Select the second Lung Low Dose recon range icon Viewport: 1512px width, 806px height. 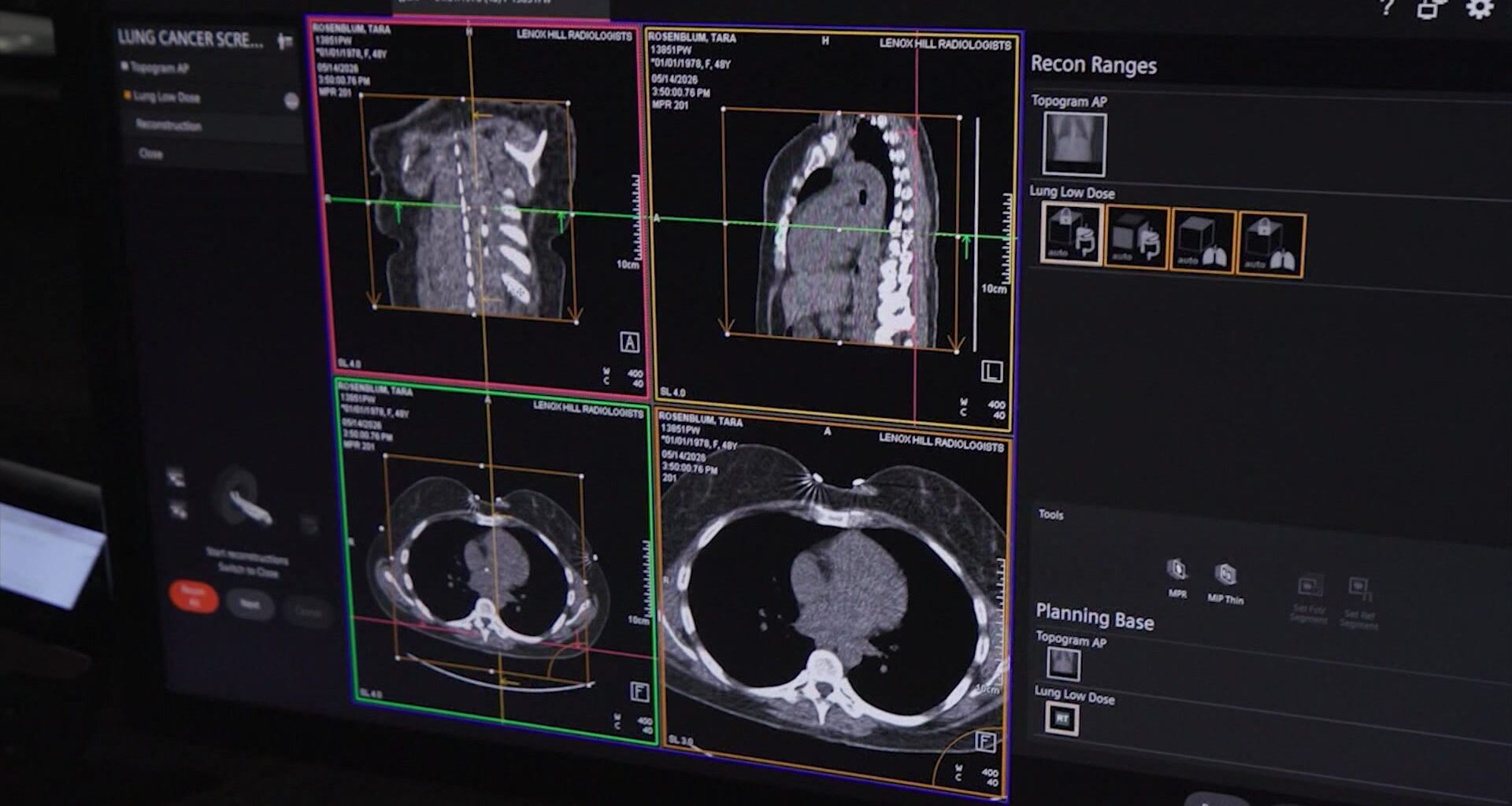(x=1136, y=237)
